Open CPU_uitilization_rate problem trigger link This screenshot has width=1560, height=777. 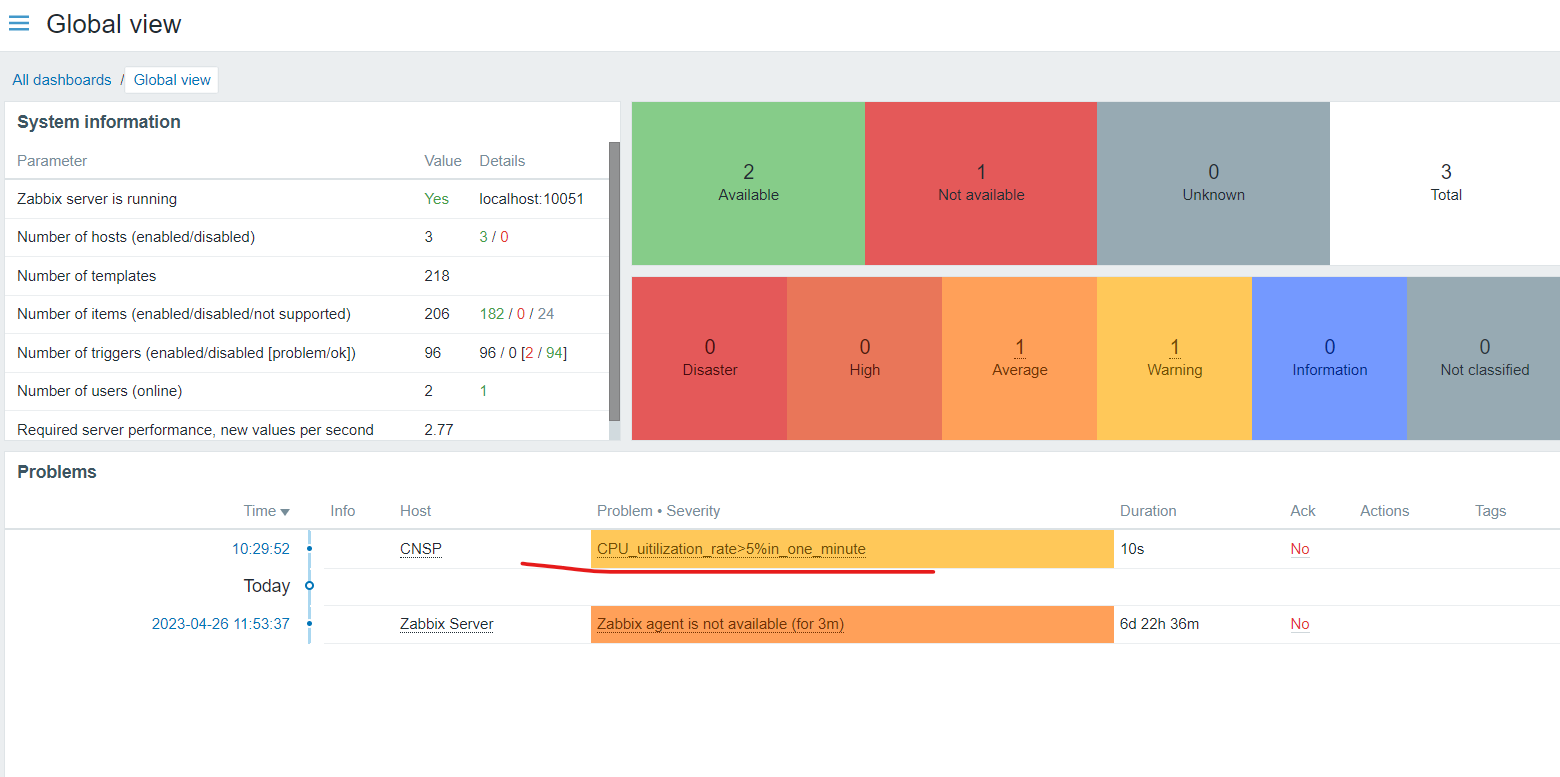tap(731, 549)
